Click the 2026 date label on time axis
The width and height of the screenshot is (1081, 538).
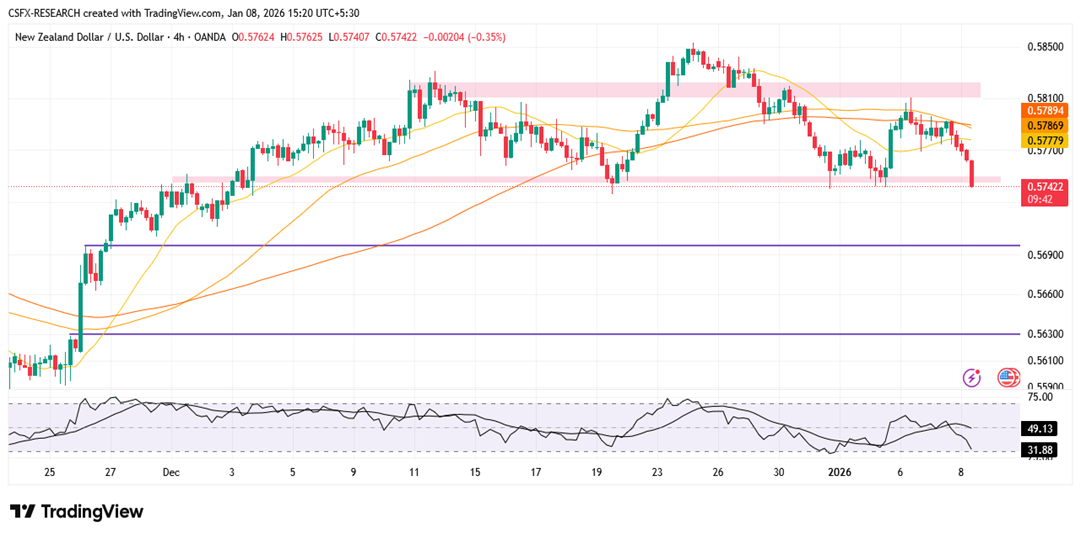[838, 472]
